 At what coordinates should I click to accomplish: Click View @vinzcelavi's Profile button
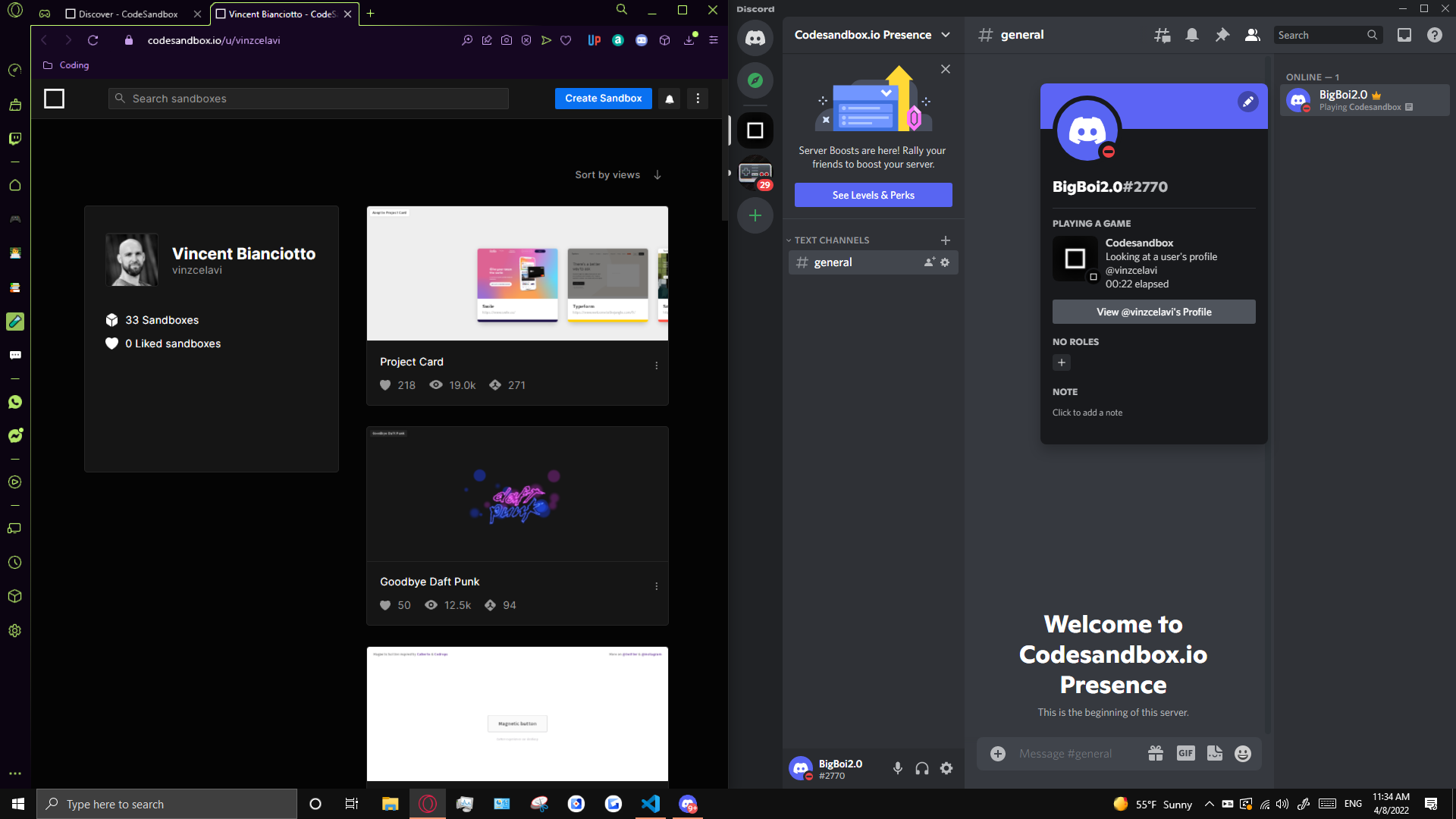pos(1153,312)
